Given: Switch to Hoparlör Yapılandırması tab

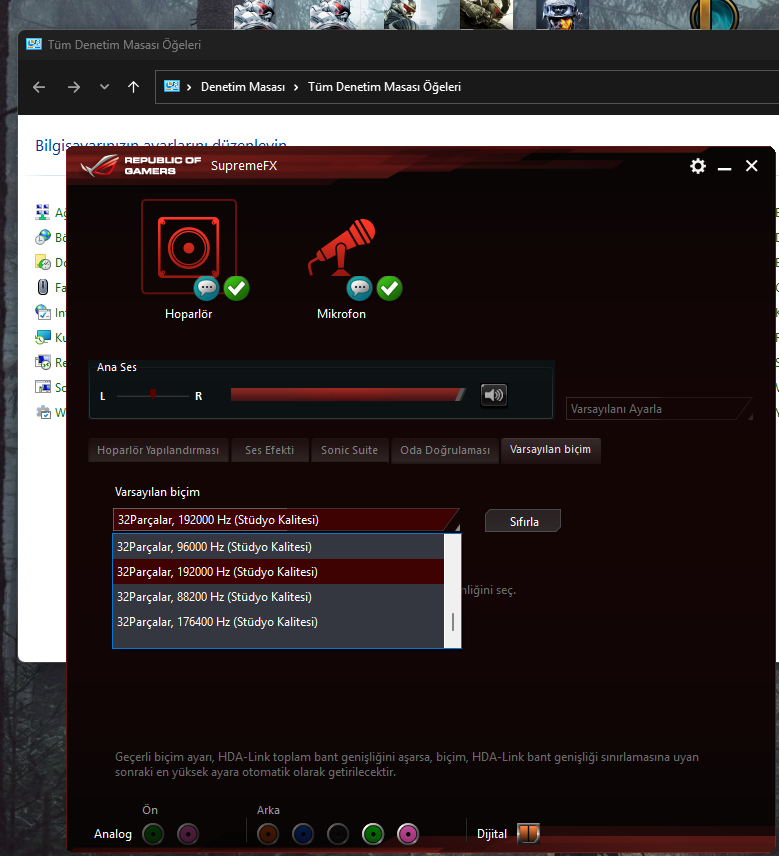Looking at the screenshot, I should (x=158, y=450).
